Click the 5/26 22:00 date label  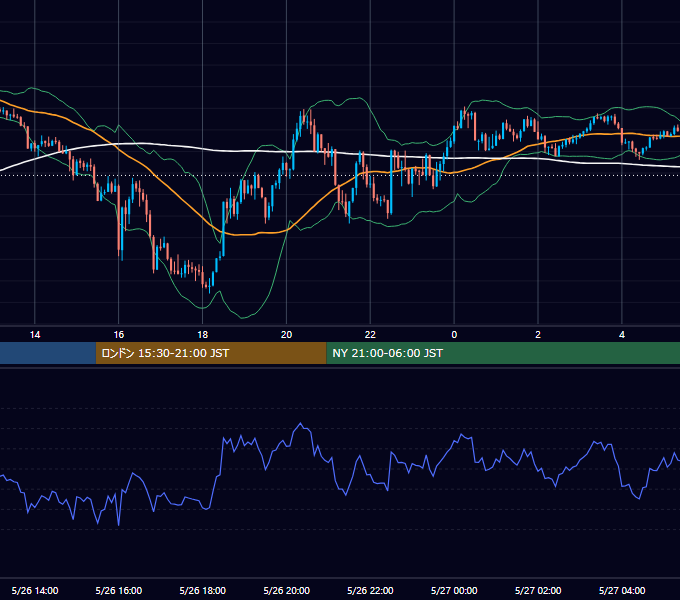click(370, 590)
